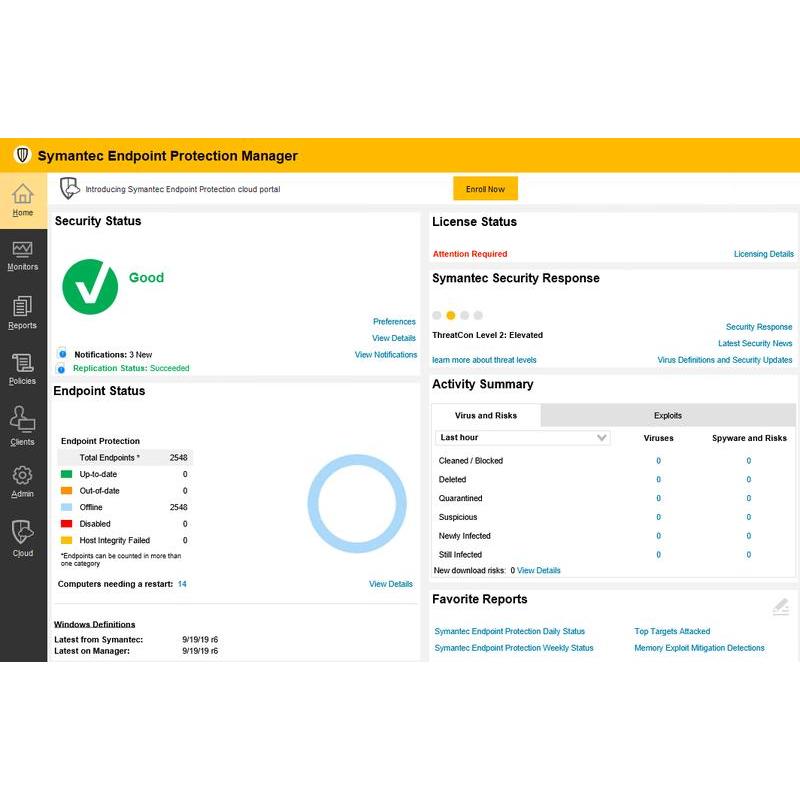Screen dimensions: 800x800
Task: Click the Total Endpoints 2548 row
Action: coord(125,458)
